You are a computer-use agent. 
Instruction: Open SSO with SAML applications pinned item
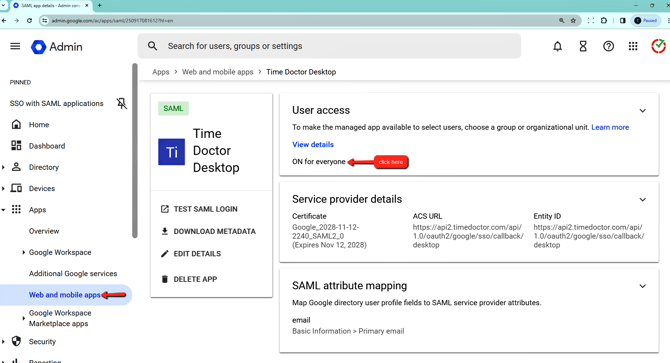pos(56,103)
